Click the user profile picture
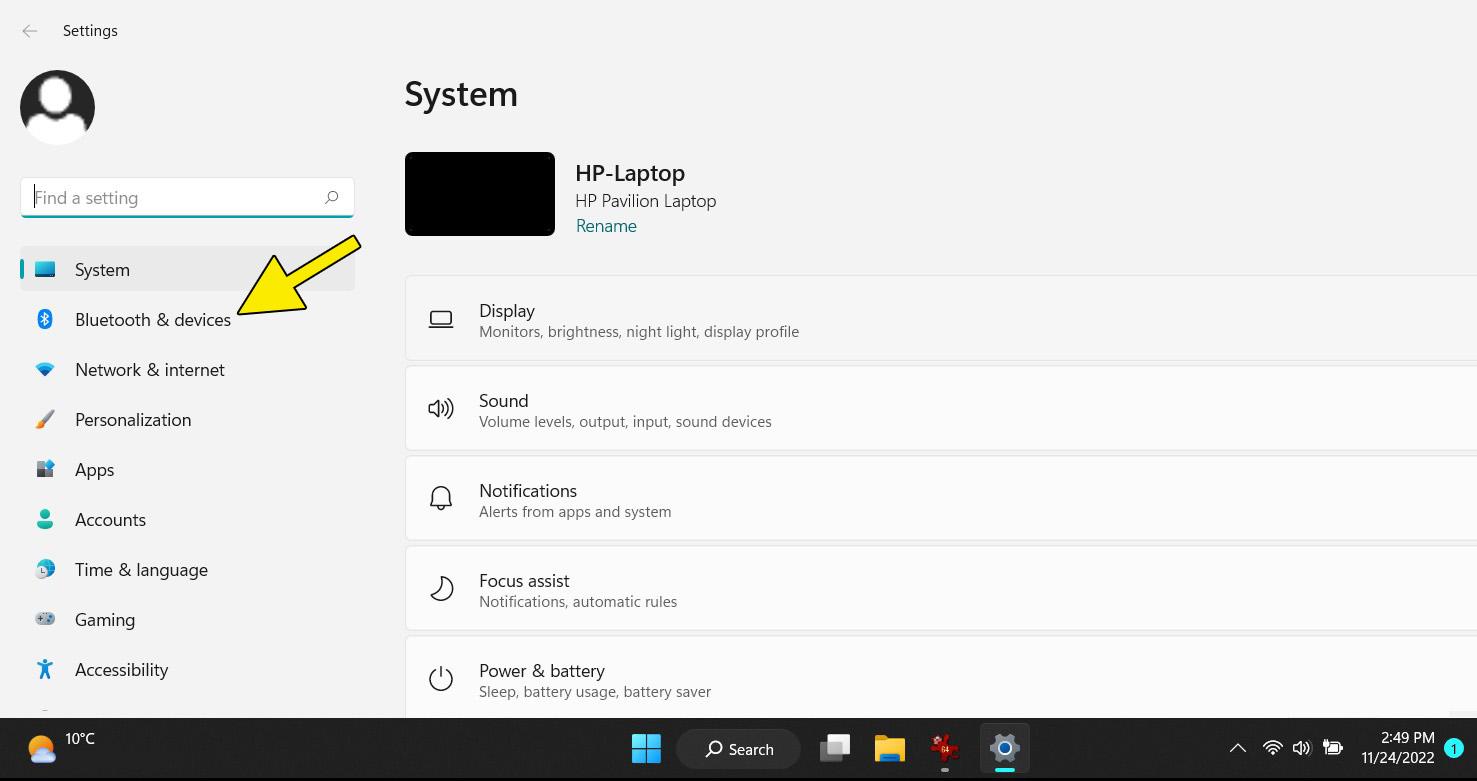This screenshot has width=1477, height=781. point(57,106)
